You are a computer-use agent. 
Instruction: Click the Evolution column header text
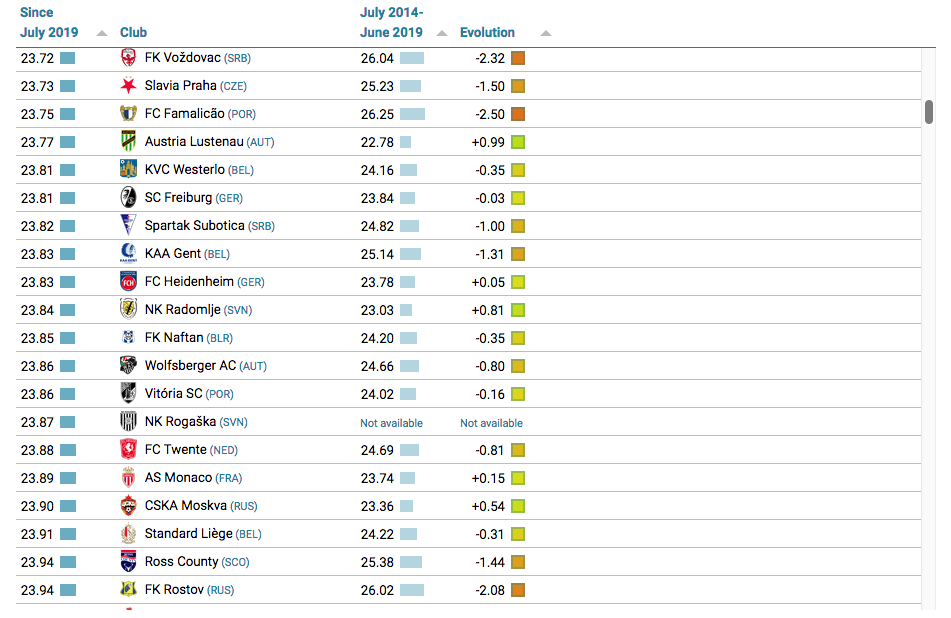point(487,33)
